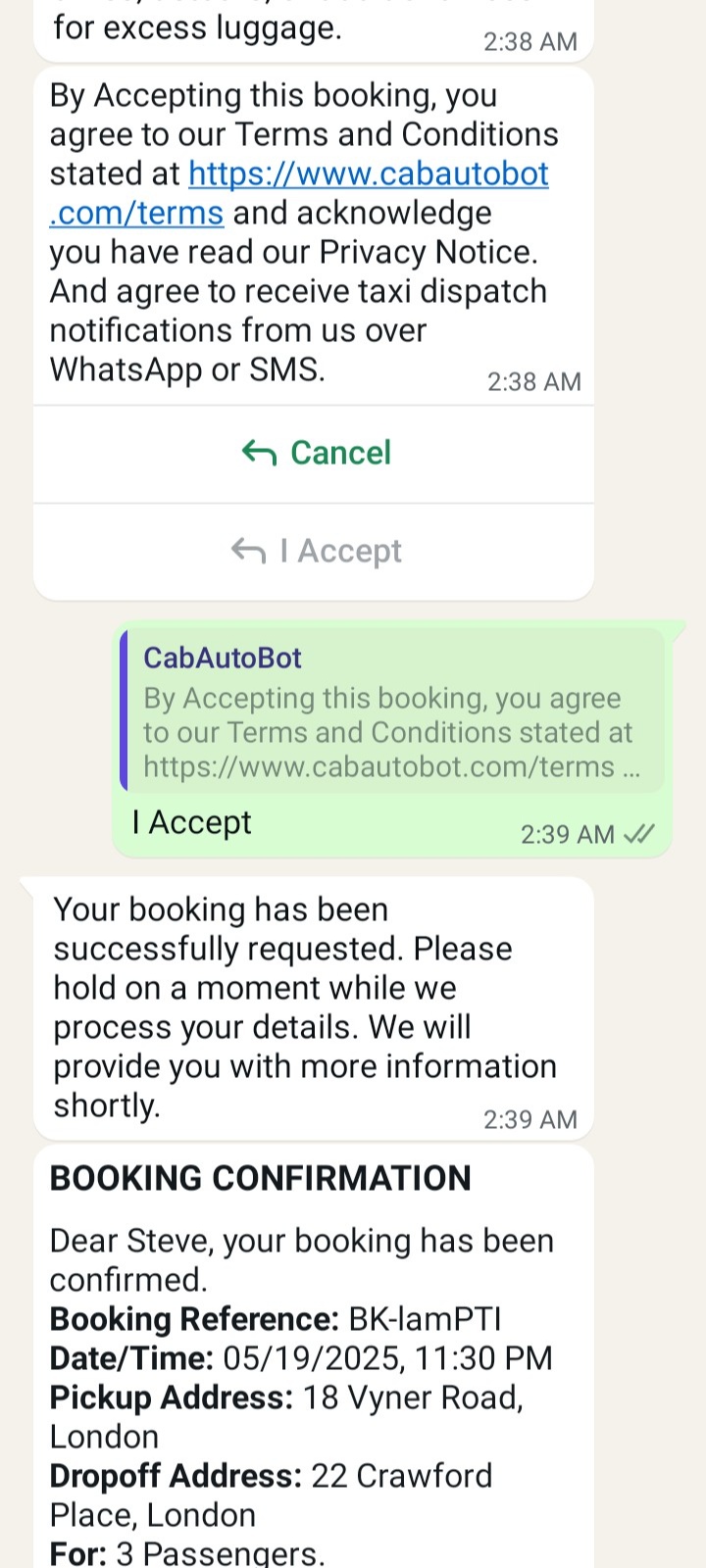This screenshot has width=706, height=1568.
Task: Tap the grey reply arrow beside I Accept
Action: pos(248,551)
